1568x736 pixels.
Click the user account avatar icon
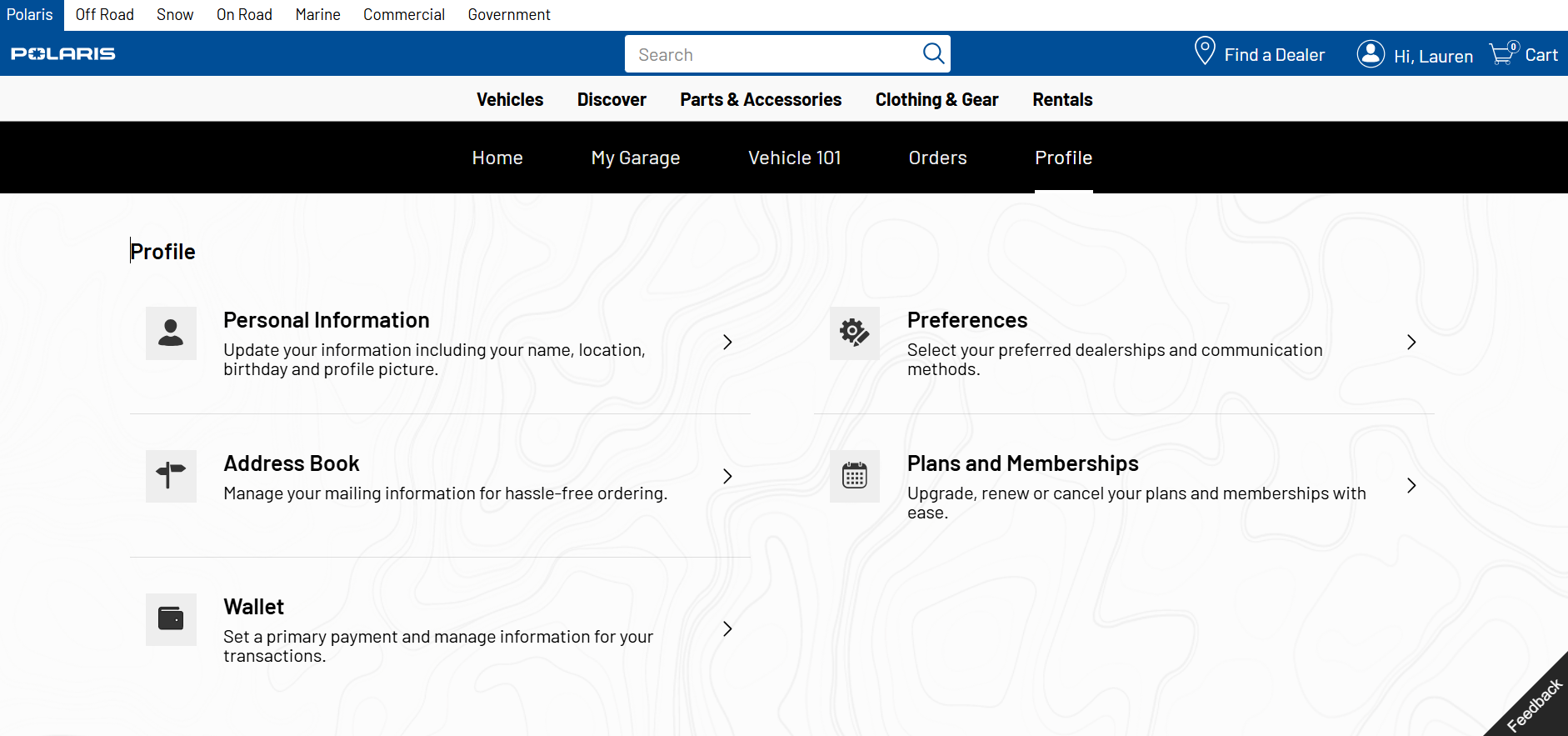coord(1371,54)
